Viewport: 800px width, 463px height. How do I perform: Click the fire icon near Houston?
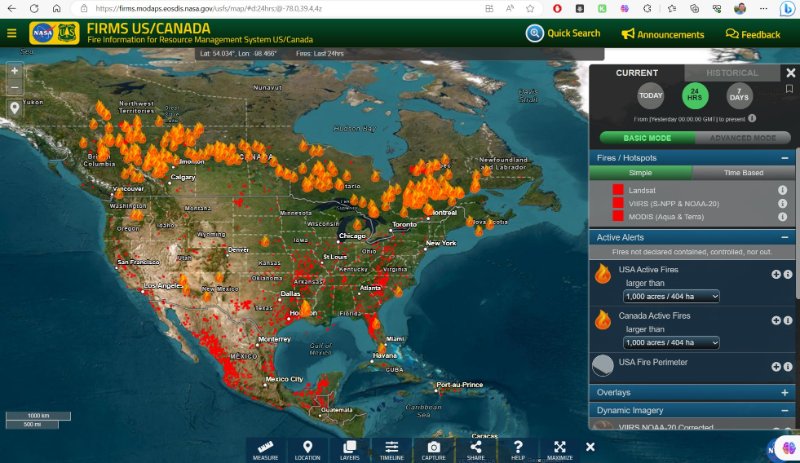click(x=306, y=309)
